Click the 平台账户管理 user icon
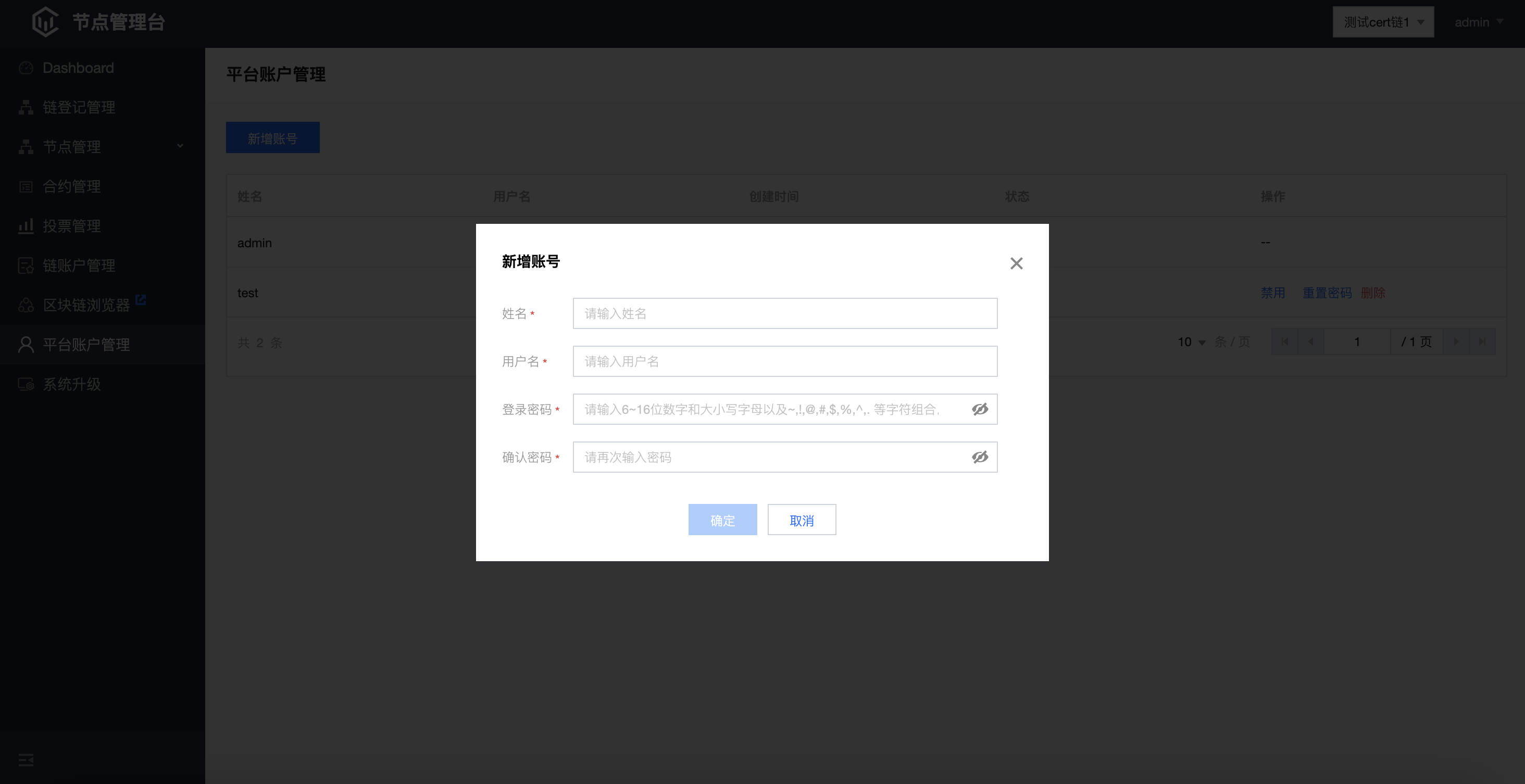The width and height of the screenshot is (1525, 784). pos(26,345)
